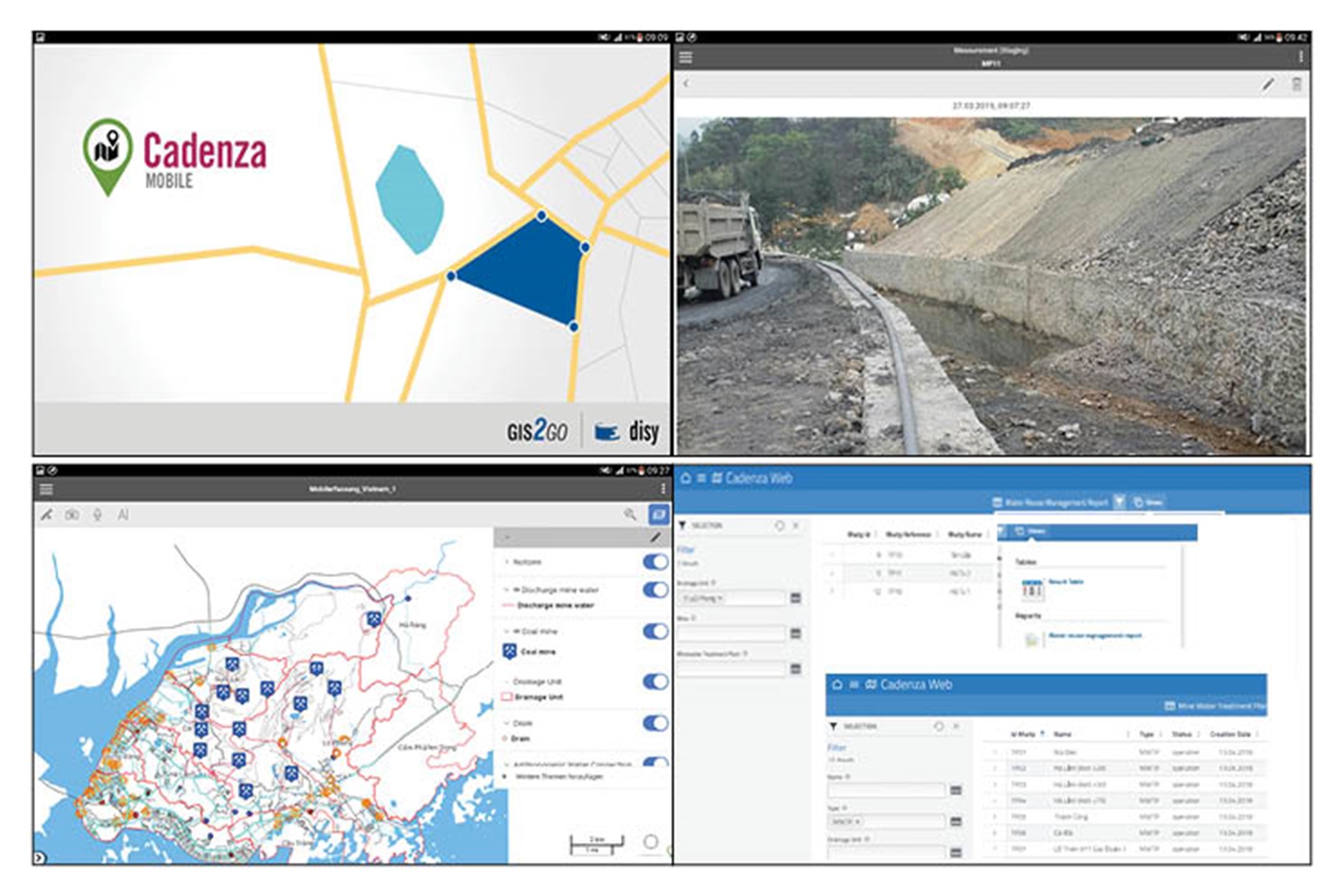The height and width of the screenshot is (896, 1344).
Task: Expand the Discharge mine water layer group
Action: (x=507, y=590)
